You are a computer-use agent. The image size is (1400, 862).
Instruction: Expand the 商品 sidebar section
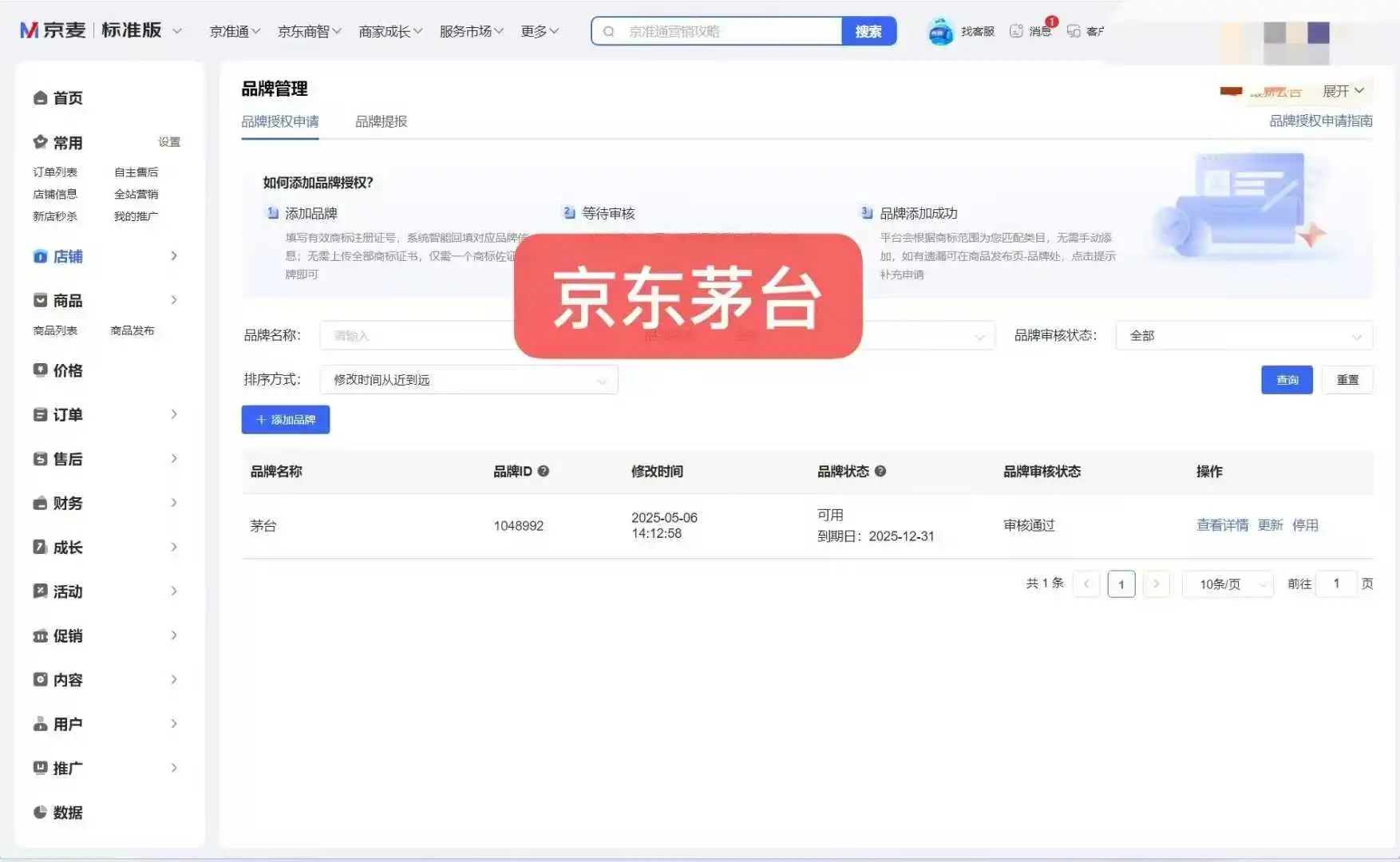click(67, 300)
